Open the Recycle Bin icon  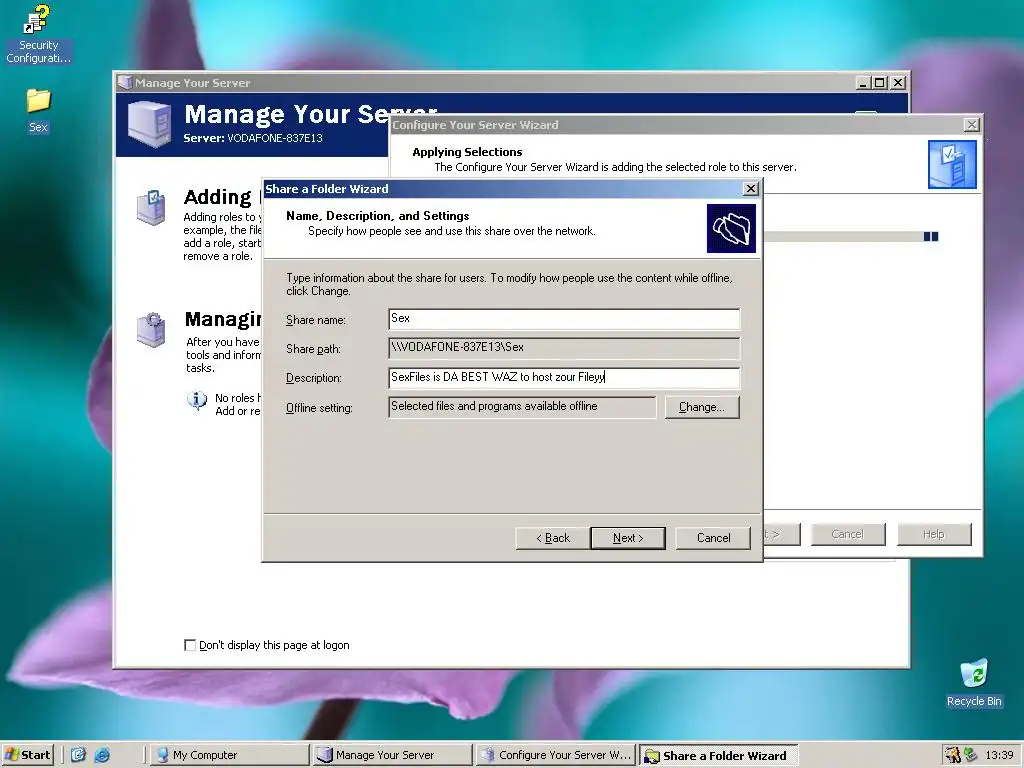tap(974, 682)
